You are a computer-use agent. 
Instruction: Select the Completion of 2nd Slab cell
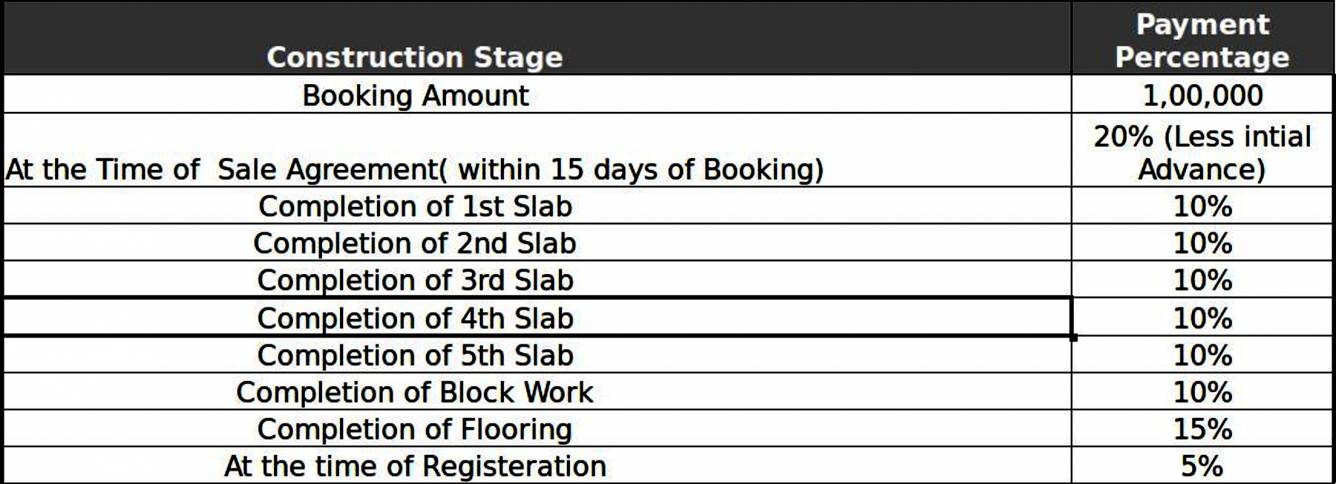[x=416, y=243]
